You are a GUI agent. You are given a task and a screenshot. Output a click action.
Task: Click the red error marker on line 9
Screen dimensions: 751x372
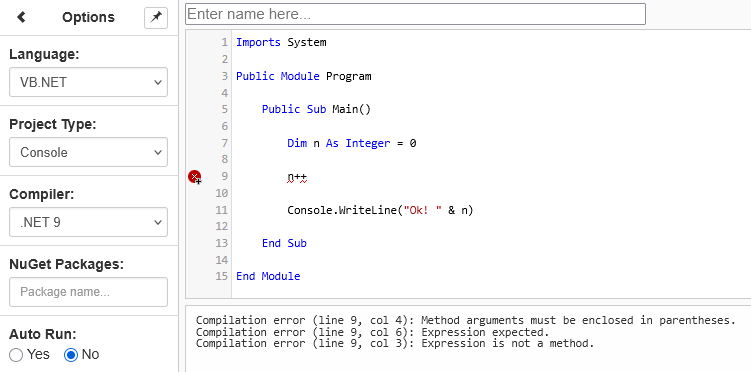pyautogui.click(x=194, y=177)
